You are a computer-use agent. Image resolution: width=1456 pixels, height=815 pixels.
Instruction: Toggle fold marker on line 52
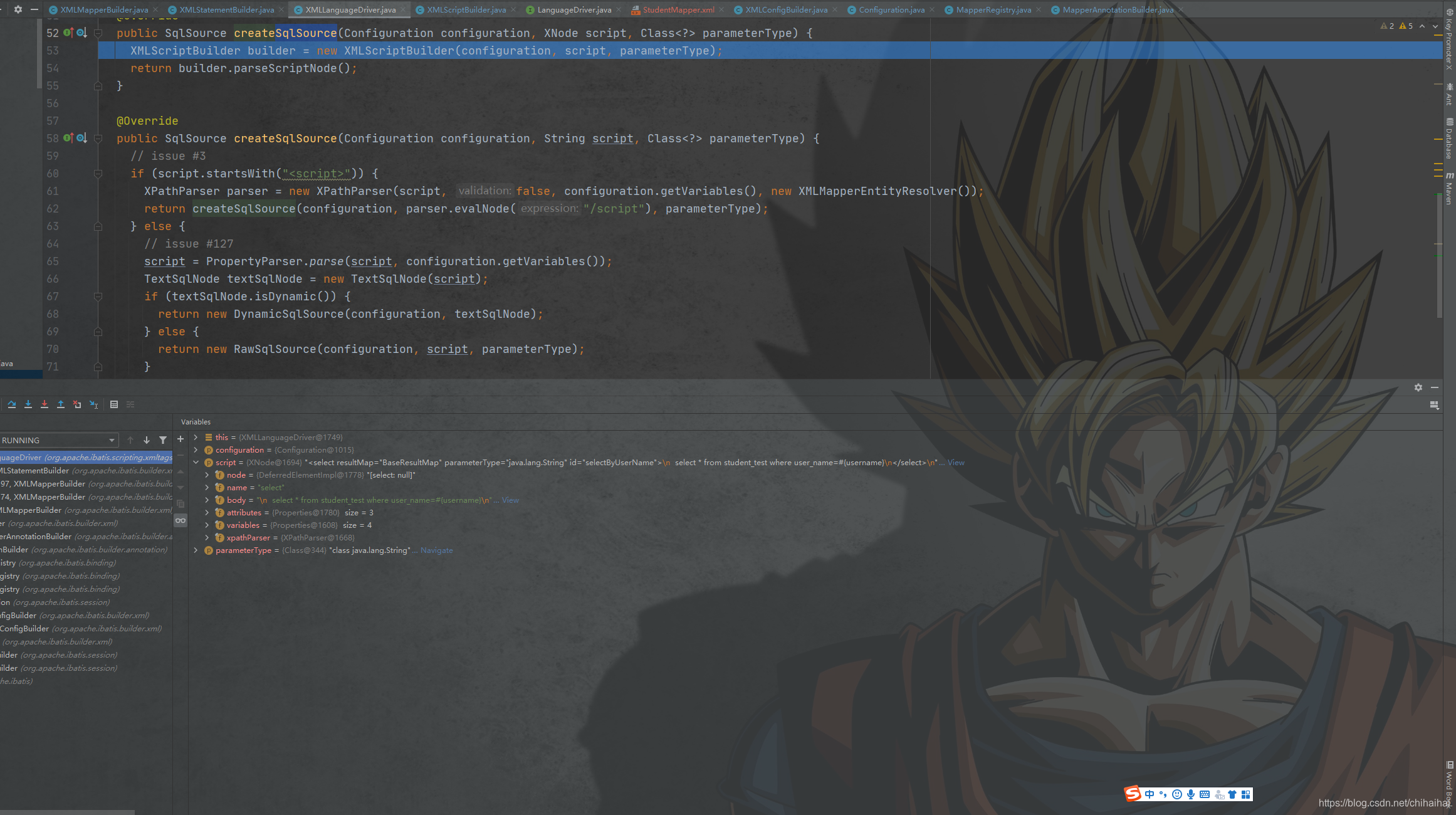(x=98, y=33)
